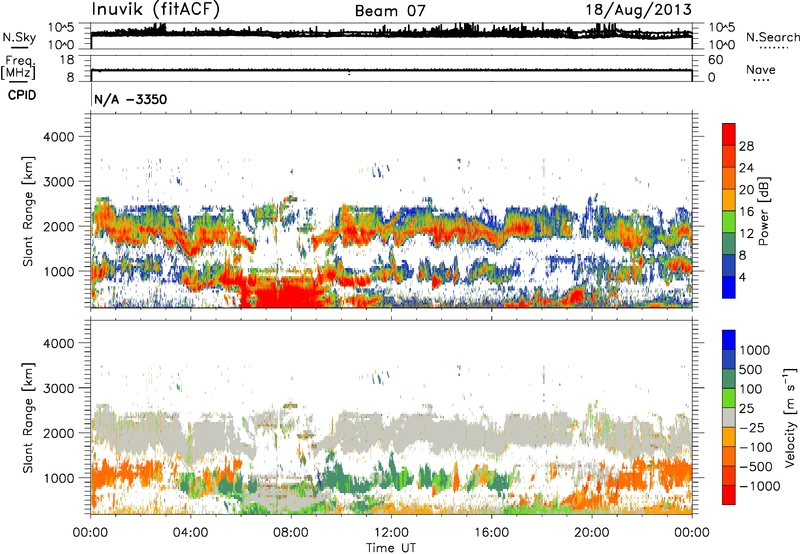Viewport: 800px width, 554px height.
Task: Click the Time UT axis label
Action: pos(391,548)
